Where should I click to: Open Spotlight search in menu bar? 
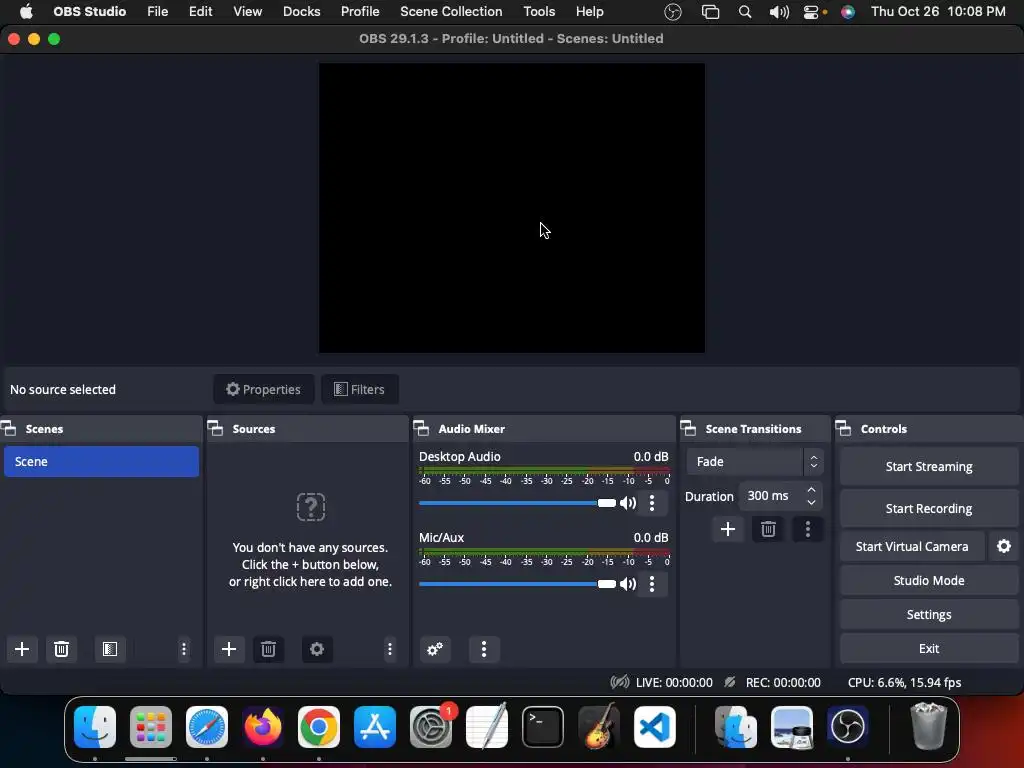click(744, 12)
